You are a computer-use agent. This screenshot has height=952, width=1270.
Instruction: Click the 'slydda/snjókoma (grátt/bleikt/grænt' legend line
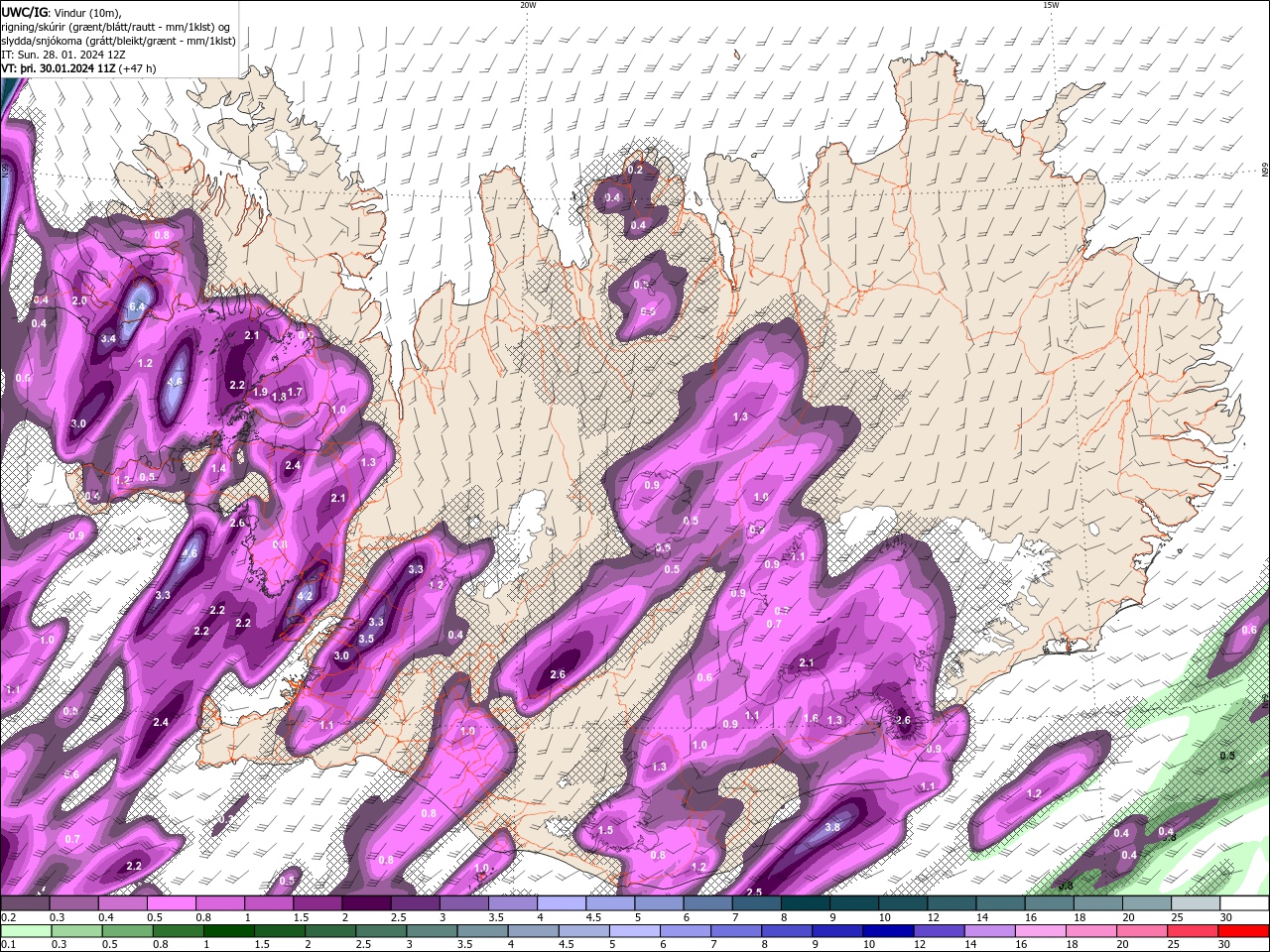point(118,41)
